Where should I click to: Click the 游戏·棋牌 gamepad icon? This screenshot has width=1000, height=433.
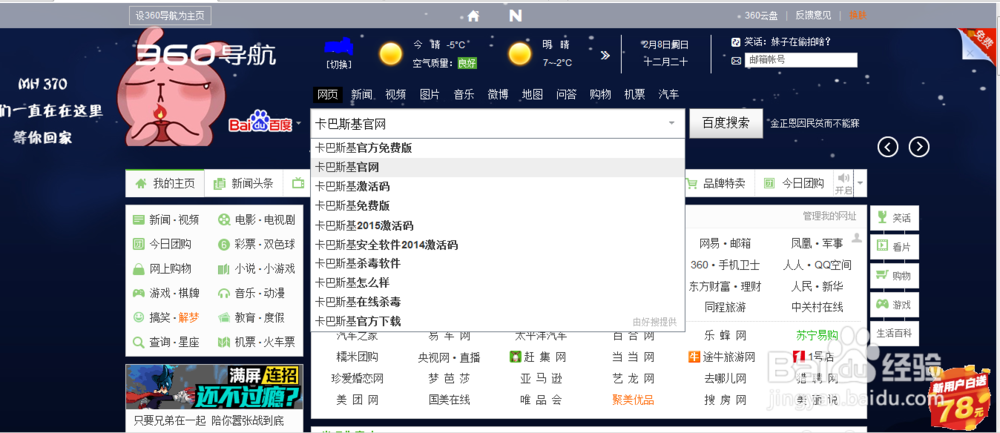point(138,293)
